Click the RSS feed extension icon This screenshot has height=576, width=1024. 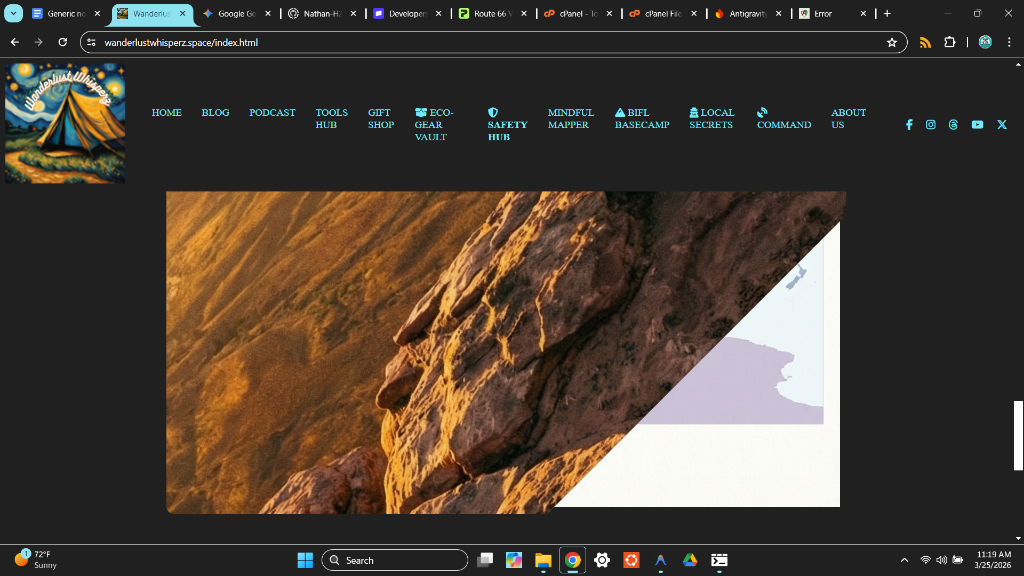click(x=925, y=42)
